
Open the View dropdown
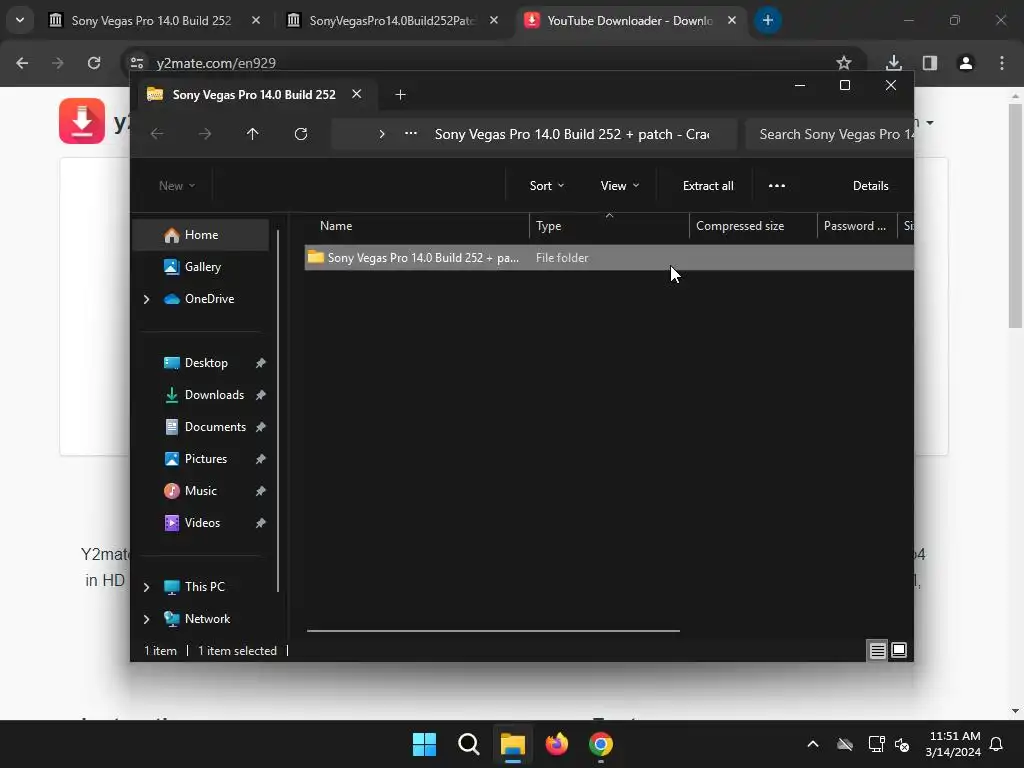click(619, 186)
